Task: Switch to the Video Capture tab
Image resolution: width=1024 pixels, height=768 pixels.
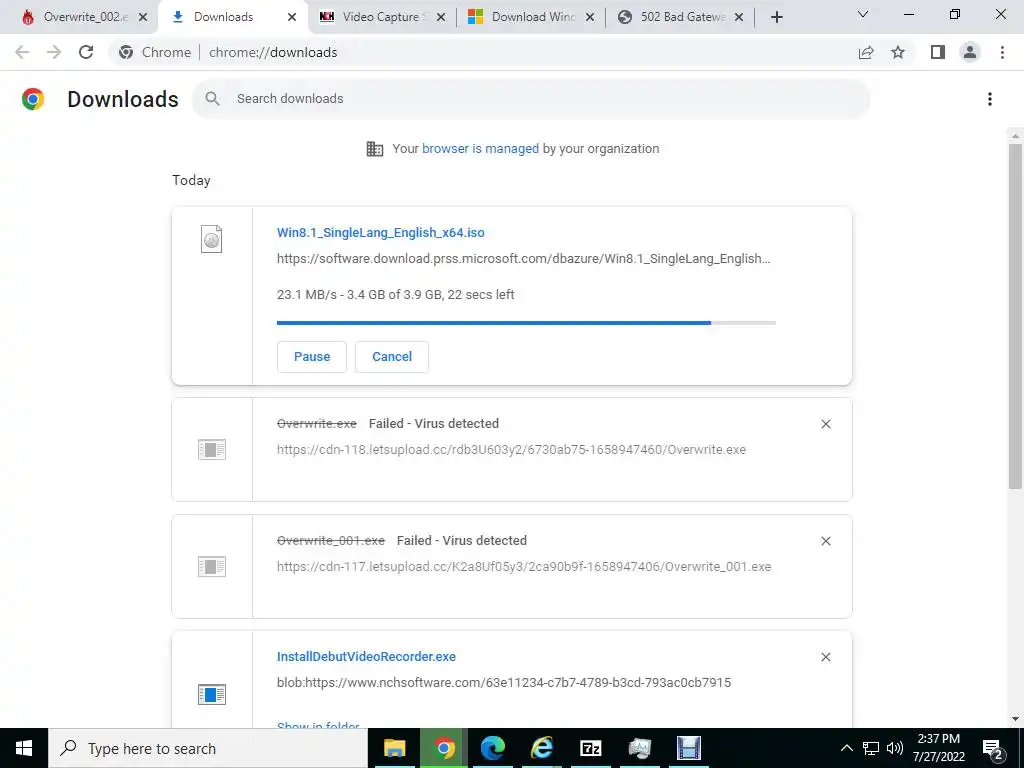Action: click(382, 17)
